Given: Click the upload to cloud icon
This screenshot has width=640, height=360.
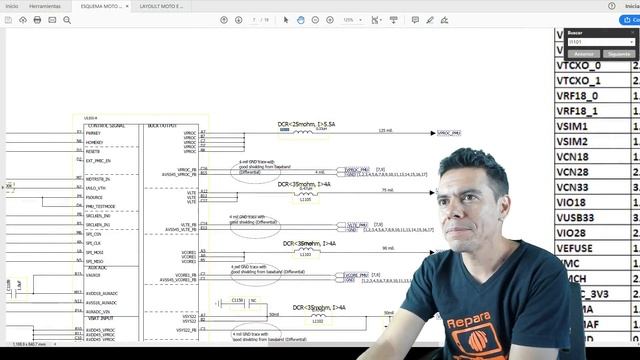Looking at the screenshot, I should (x=23, y=20).
